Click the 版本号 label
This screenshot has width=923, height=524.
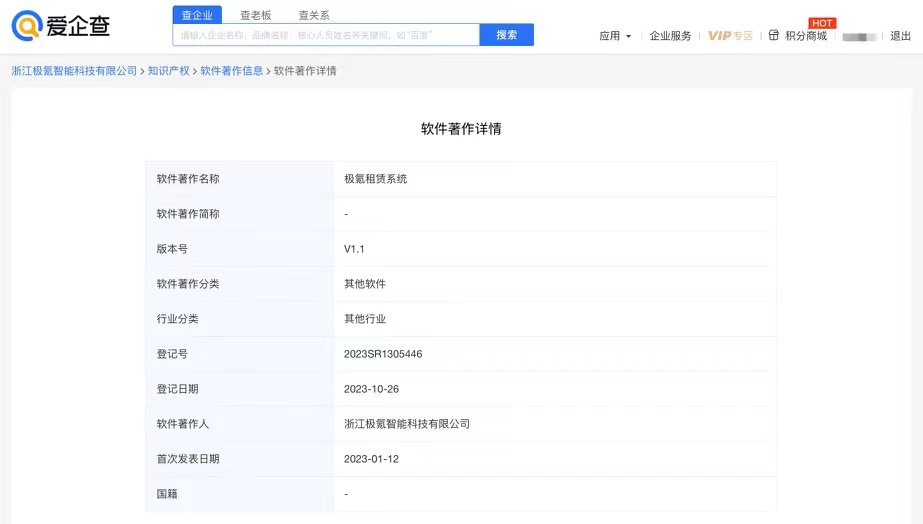point(172,249)
